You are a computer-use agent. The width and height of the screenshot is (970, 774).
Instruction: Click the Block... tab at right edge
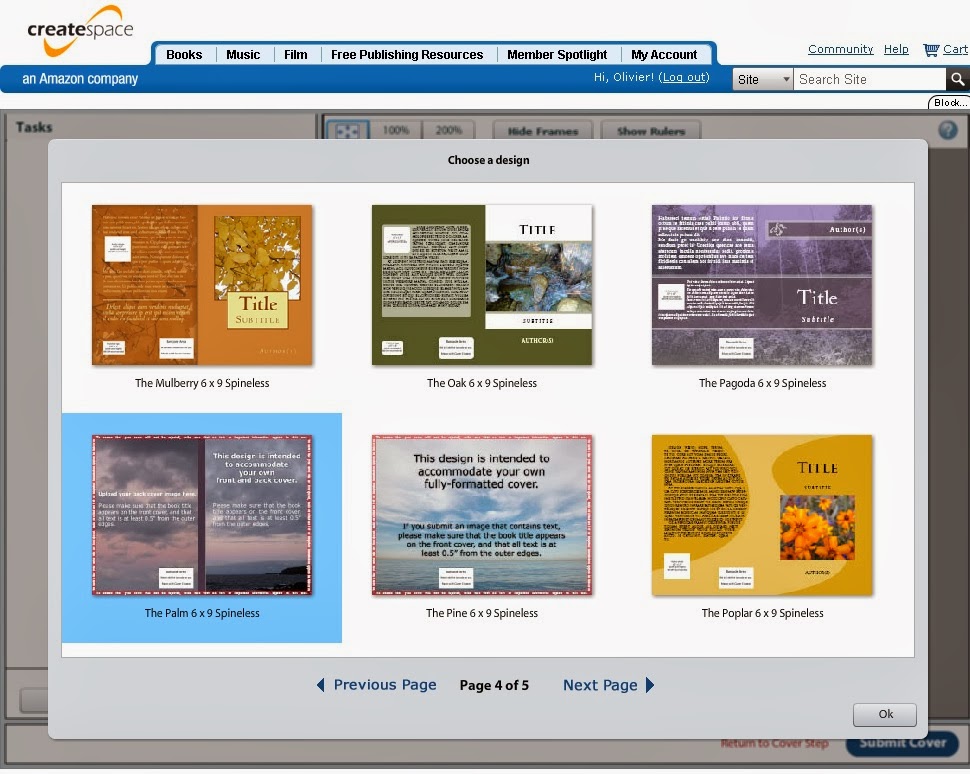pos(950,103)
